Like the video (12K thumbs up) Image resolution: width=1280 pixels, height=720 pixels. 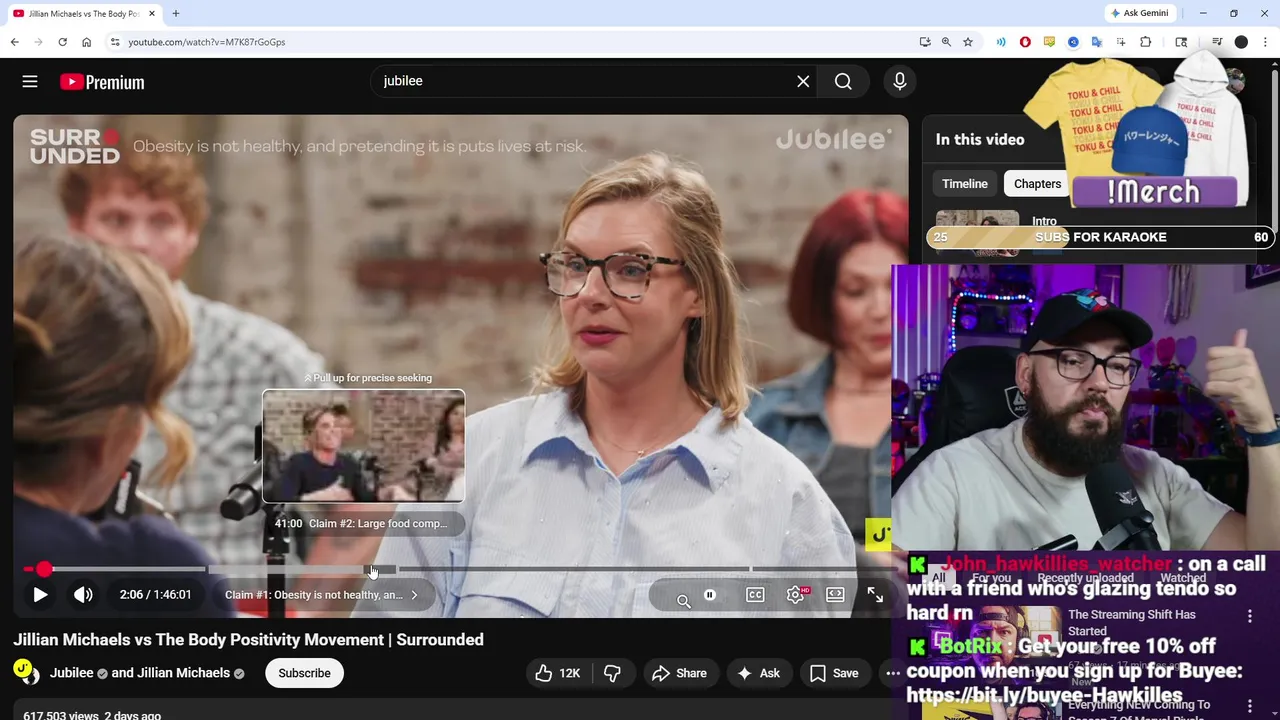558,673
